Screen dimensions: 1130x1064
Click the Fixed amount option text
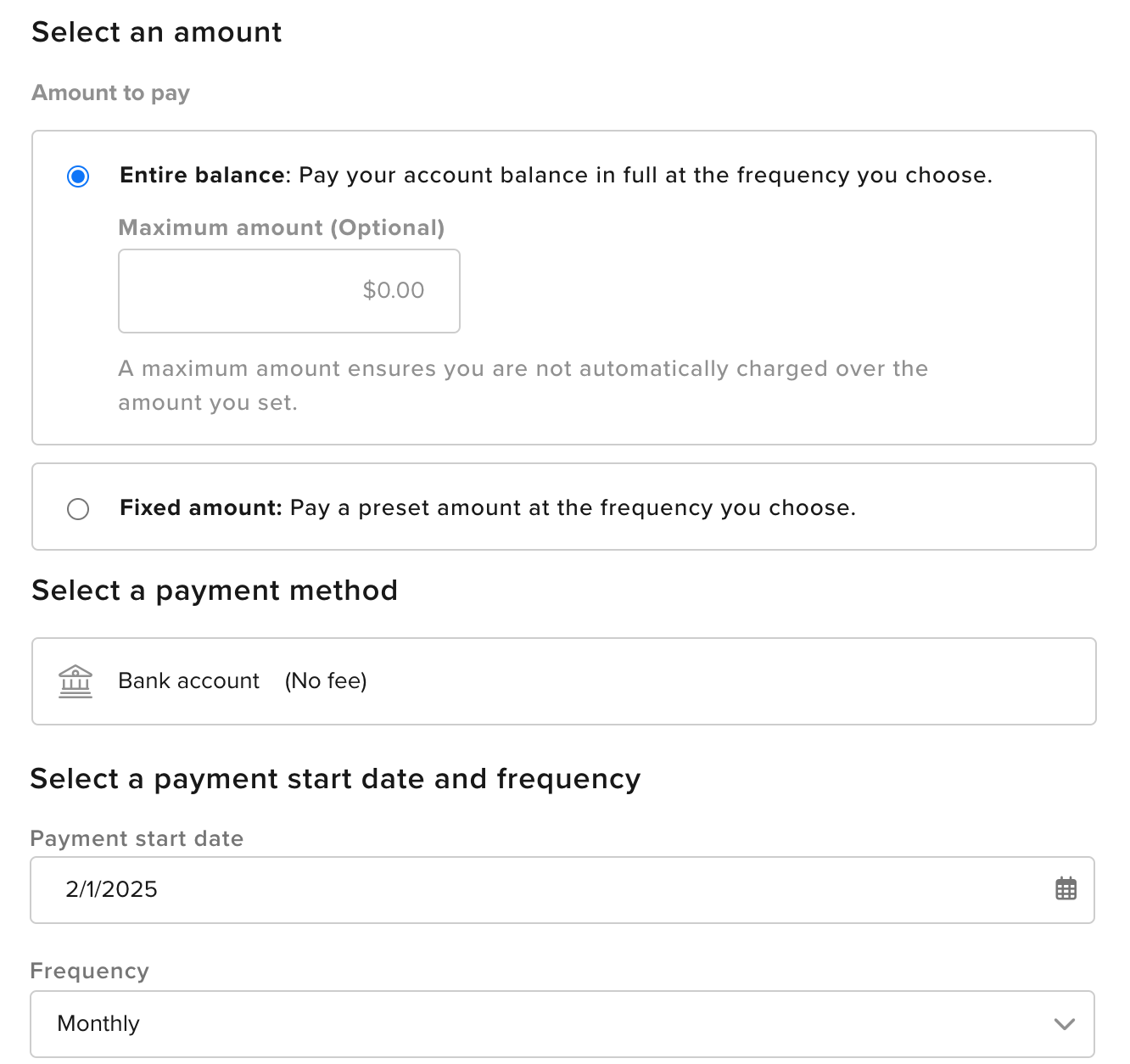488,507
